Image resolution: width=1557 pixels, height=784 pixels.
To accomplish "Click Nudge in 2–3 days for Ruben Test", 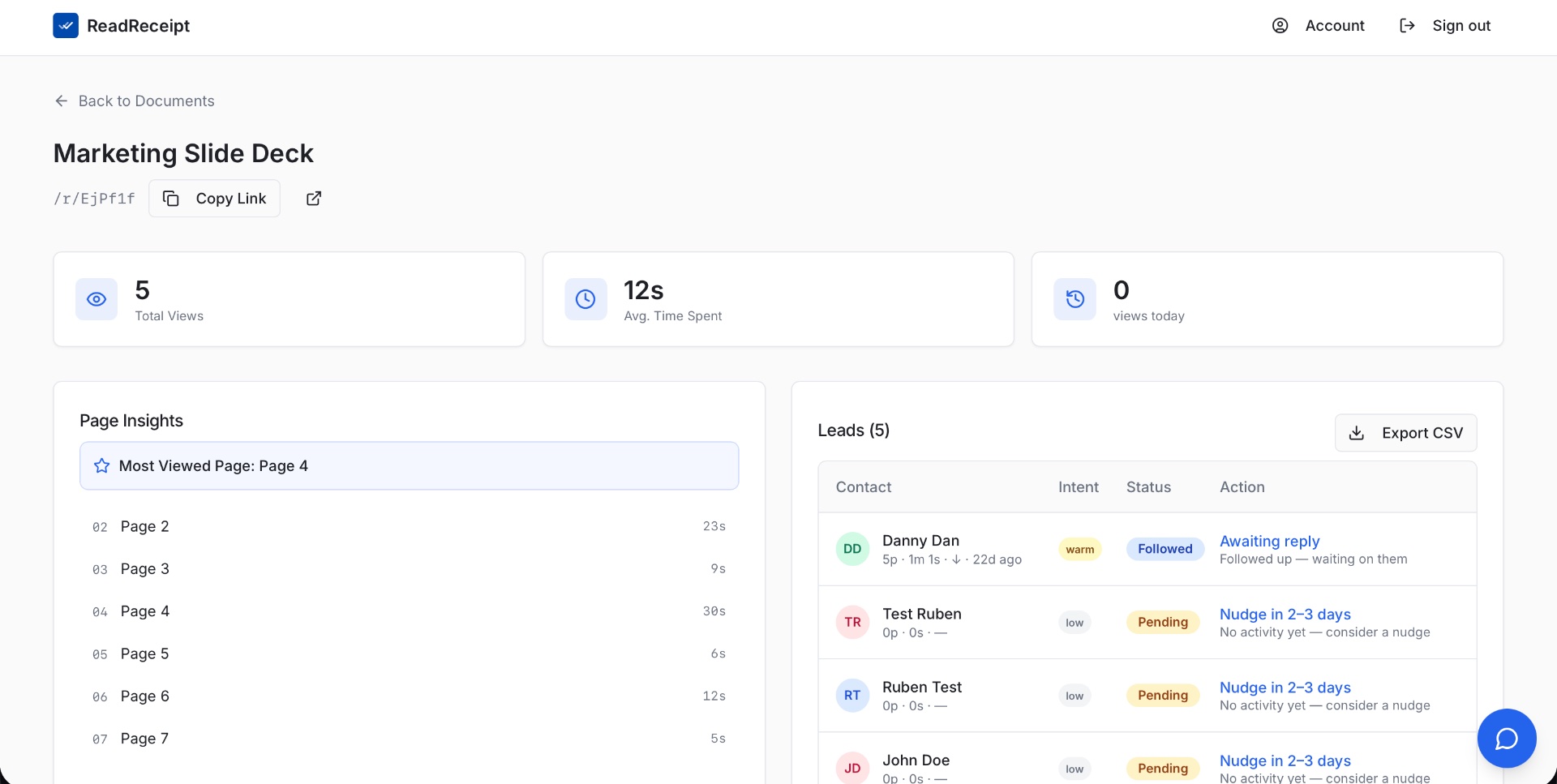I will [1285, 688].
